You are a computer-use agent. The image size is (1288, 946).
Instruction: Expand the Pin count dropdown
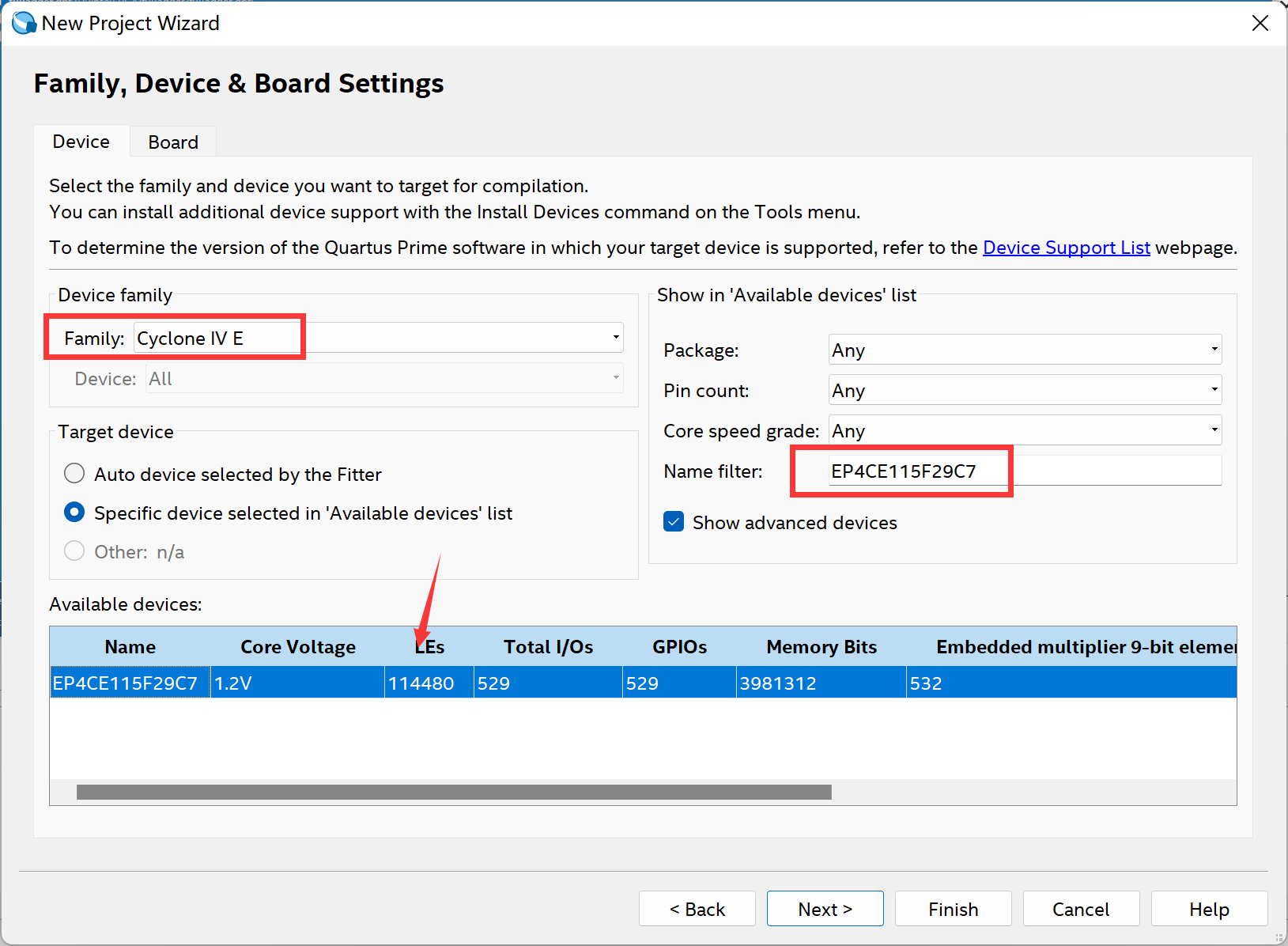1025,390
